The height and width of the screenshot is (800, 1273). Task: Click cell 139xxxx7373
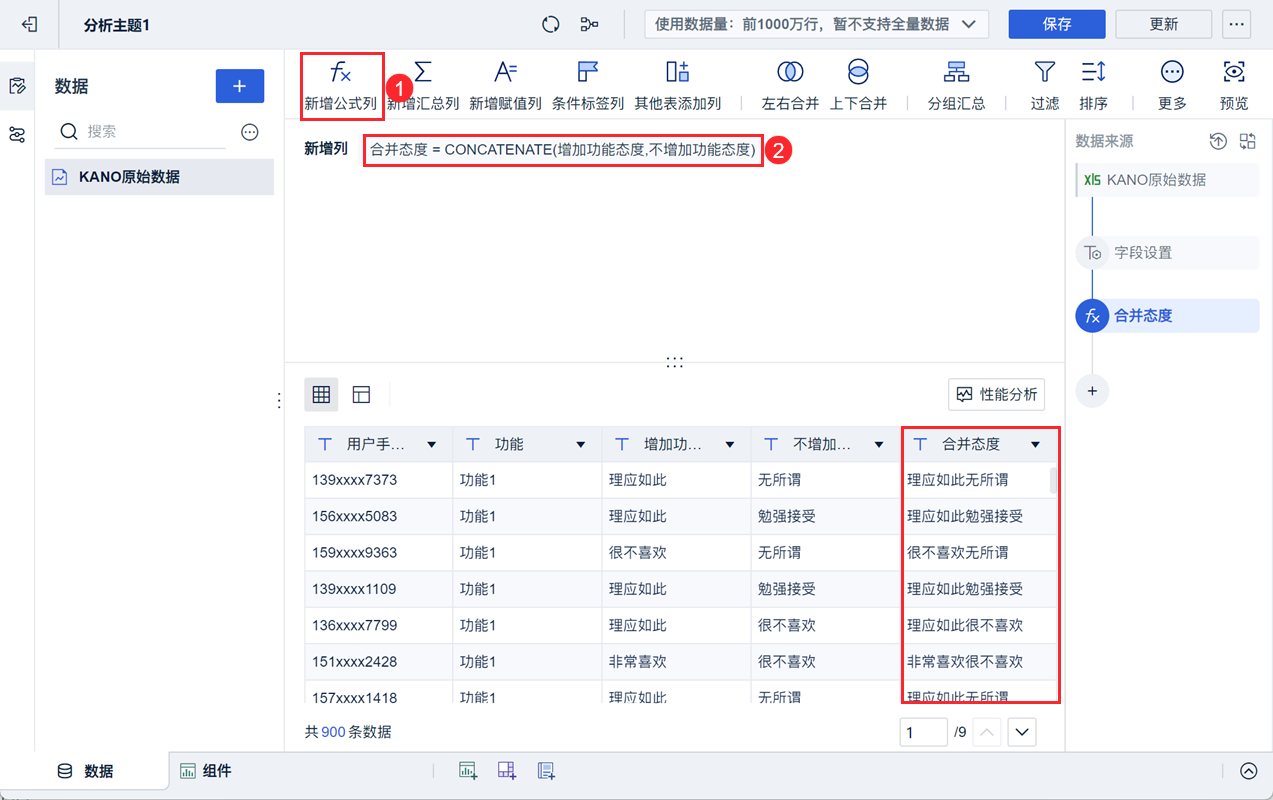(378, 480)
